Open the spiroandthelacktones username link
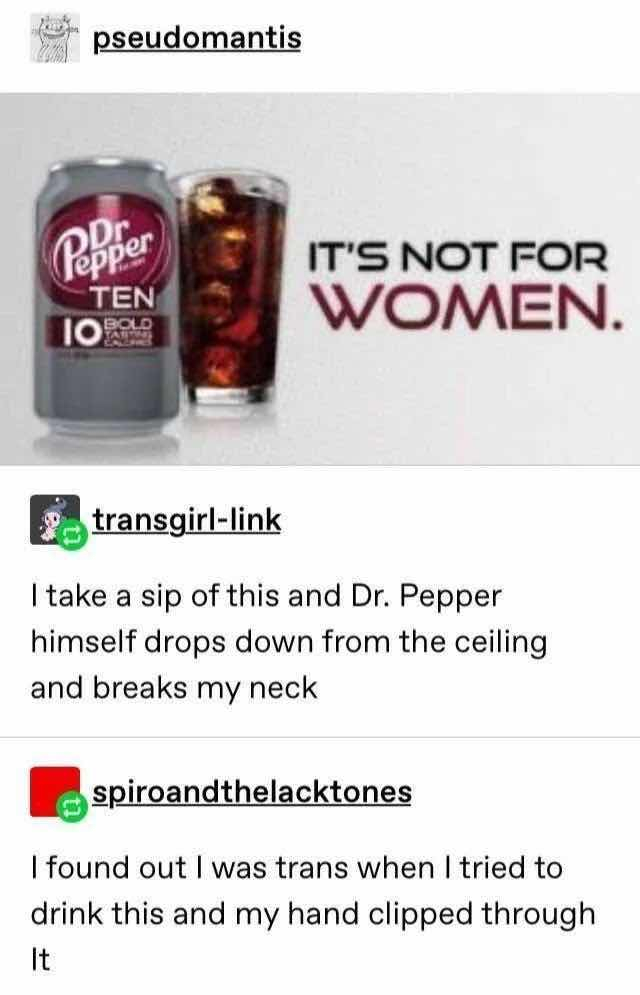The width and height of the screenshot is (640, 995). point(252,792)
